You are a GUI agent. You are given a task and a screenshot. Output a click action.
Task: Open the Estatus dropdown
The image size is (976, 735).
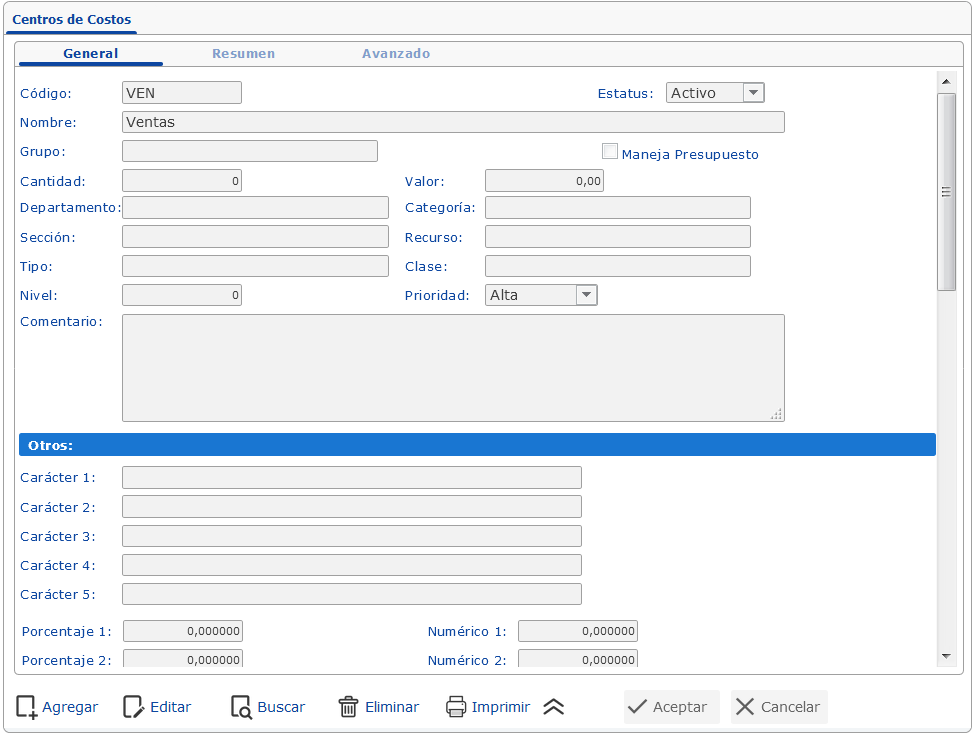point(754,93)
